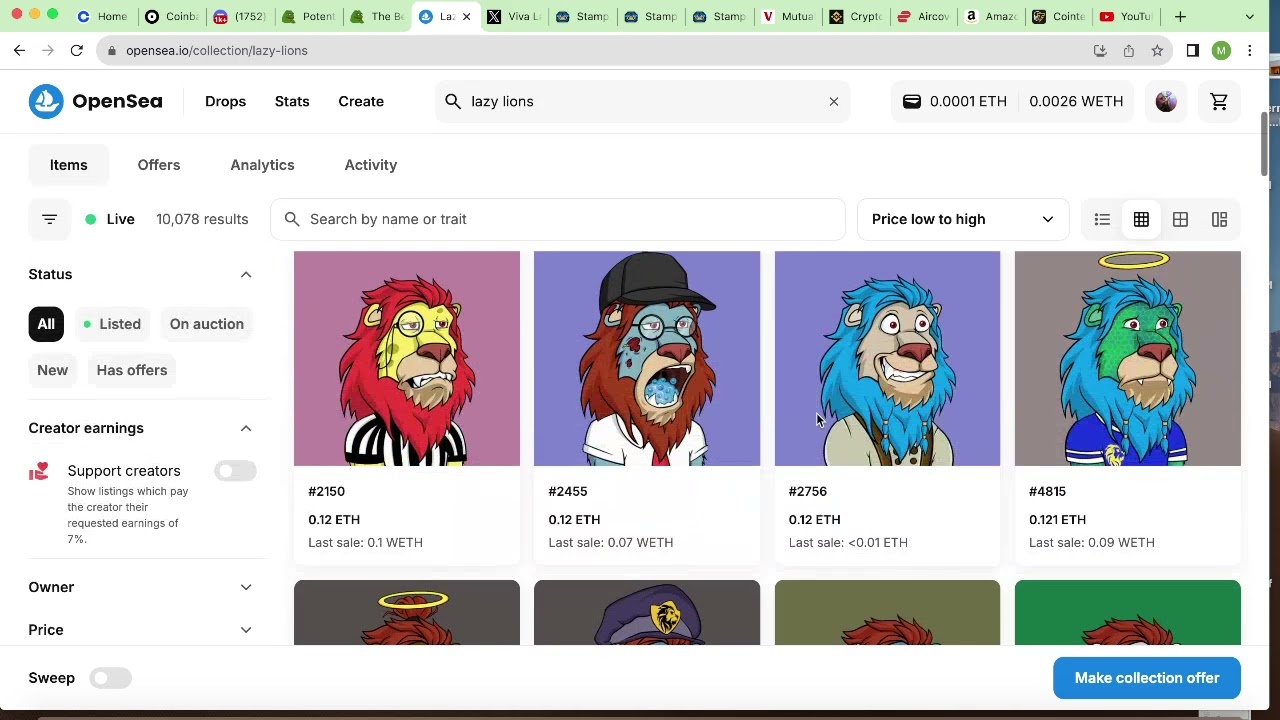Toggle Support creators switch
Viewport: 1280px width, 720px height.
pos(235,471)
